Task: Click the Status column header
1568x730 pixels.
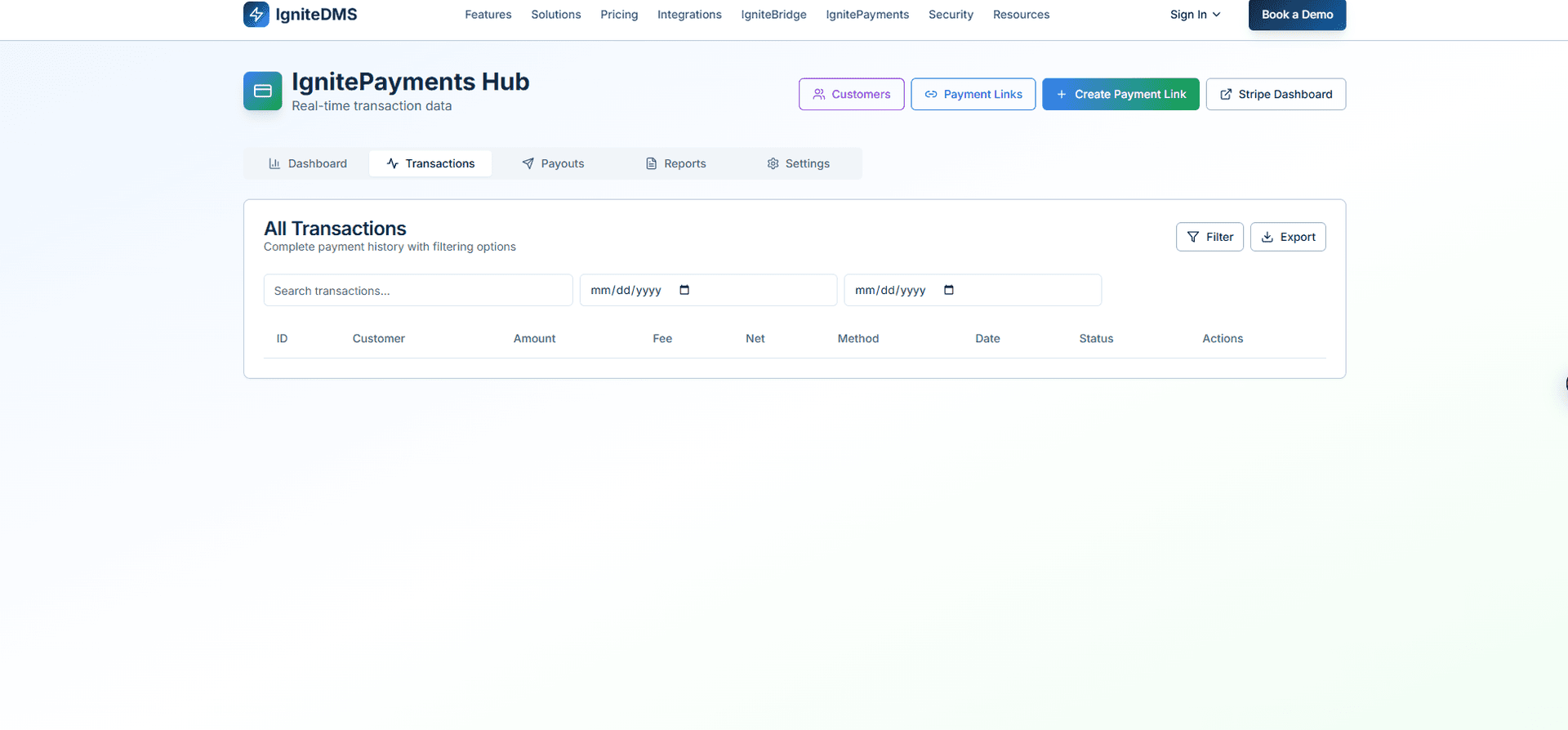Action: [x=1096, y=338]
